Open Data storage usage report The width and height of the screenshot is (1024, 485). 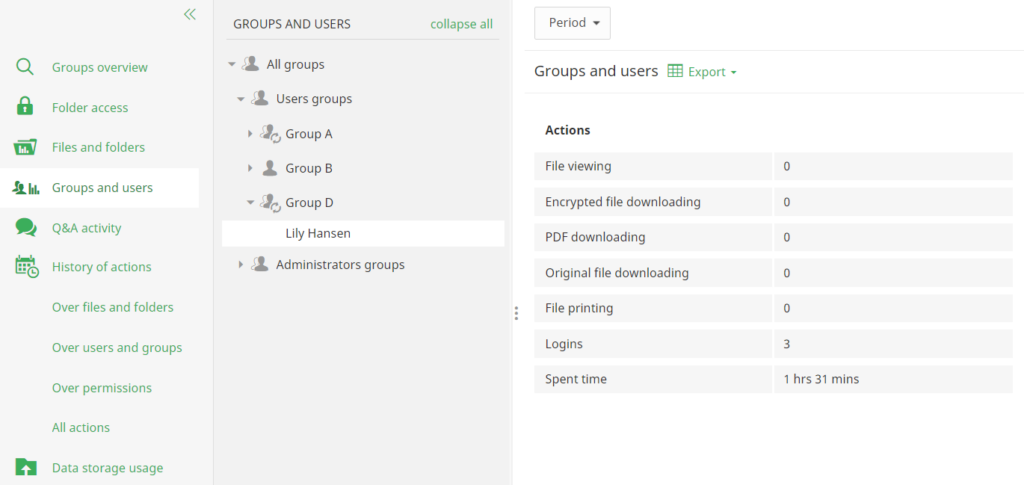(108, 468)
